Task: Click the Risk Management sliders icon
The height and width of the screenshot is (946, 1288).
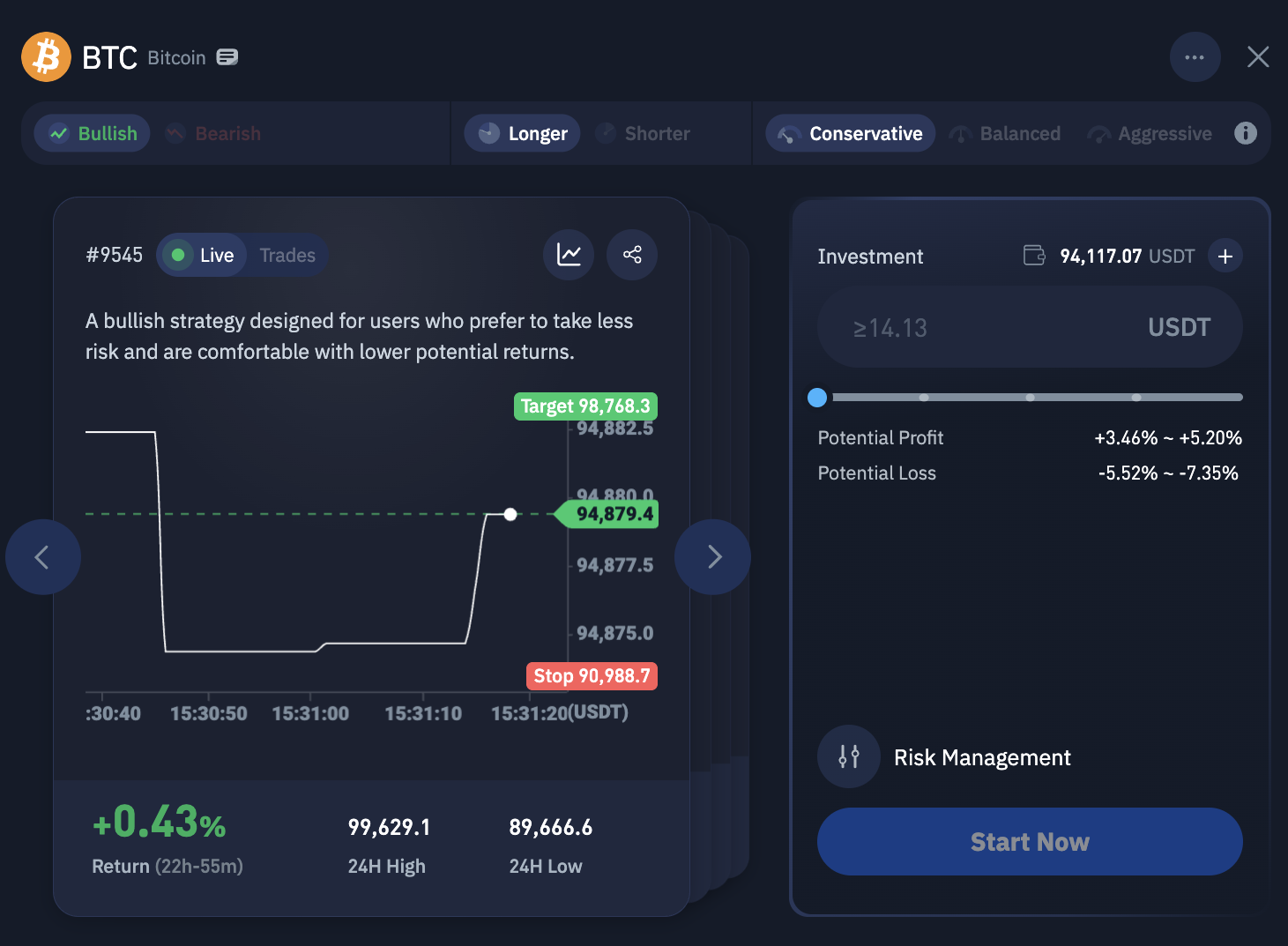Action: 848,756
